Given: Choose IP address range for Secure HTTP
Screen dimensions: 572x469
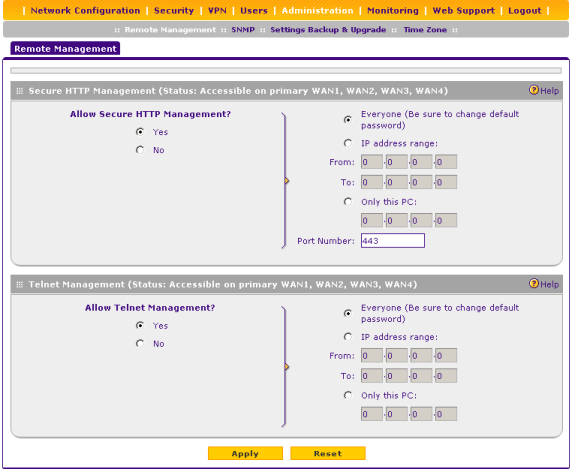Looking at the screenshot, I should (348, 143).
